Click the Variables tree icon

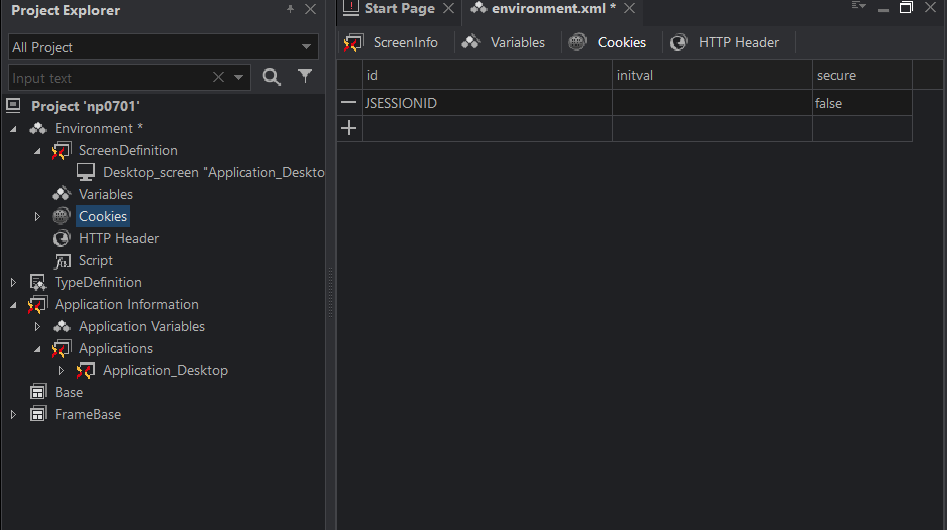pyautogui.click(x=62, y=194)
